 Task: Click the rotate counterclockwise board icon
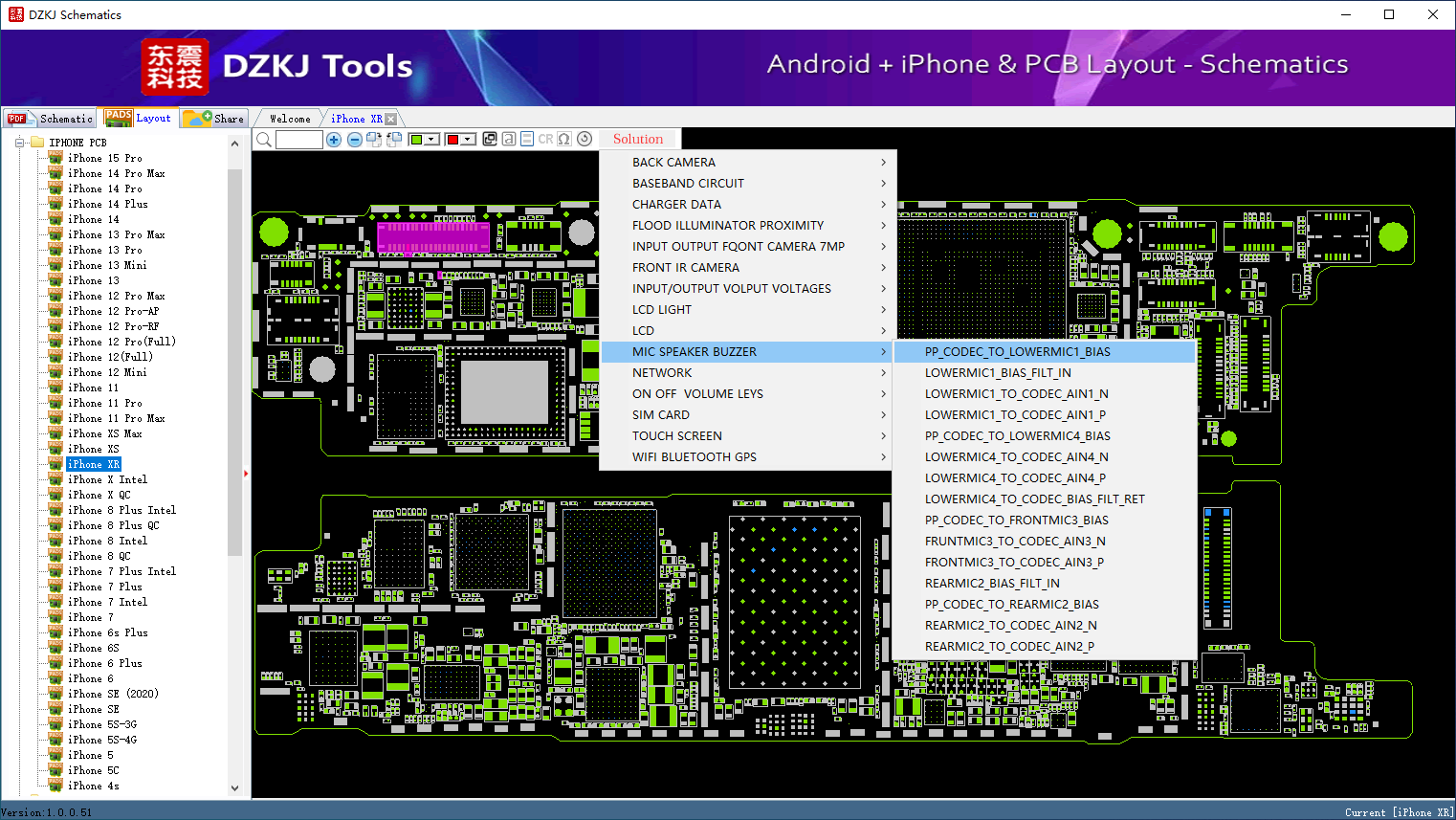point(393,140)
